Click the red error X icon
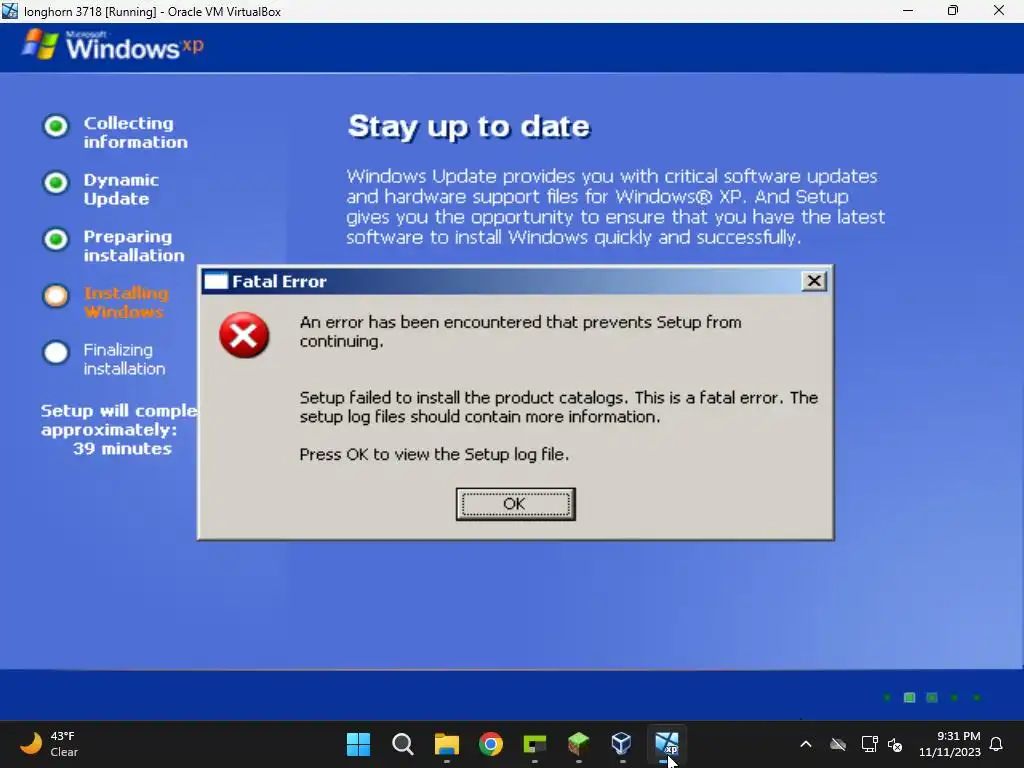Image resolution: width=1024 pixels, height=768 pixels. coord(244,335)
